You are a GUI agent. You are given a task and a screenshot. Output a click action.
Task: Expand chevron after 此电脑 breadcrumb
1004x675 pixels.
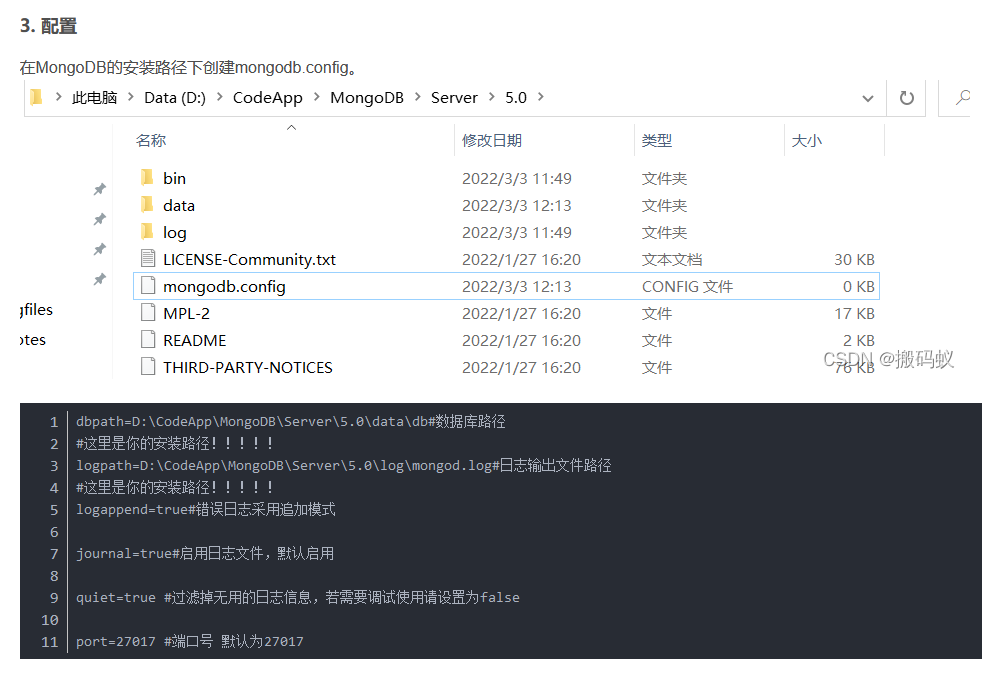click(x=131, y=97)
